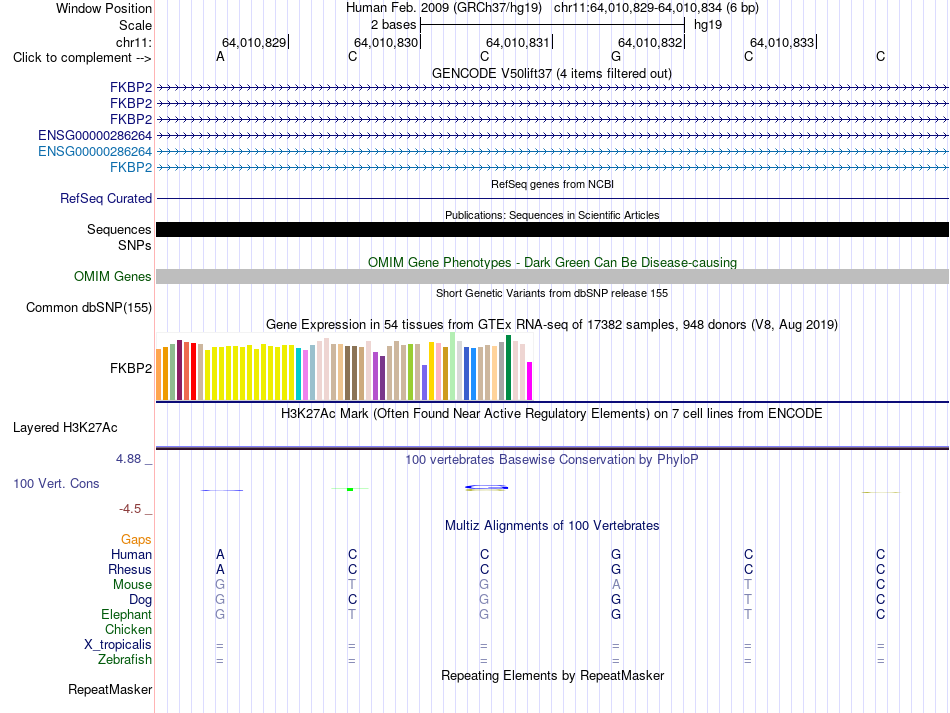Click the RefSeq Curated intron line
The image size is (950, 713).
pos(552,198)
